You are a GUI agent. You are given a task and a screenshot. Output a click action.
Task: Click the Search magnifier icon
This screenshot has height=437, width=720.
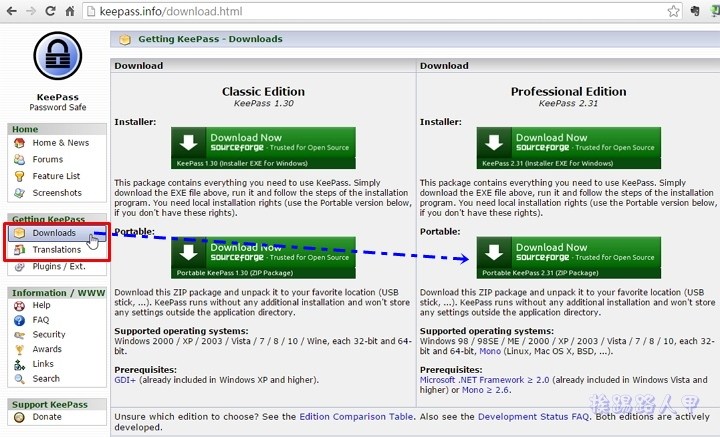[x=19, y=379]
